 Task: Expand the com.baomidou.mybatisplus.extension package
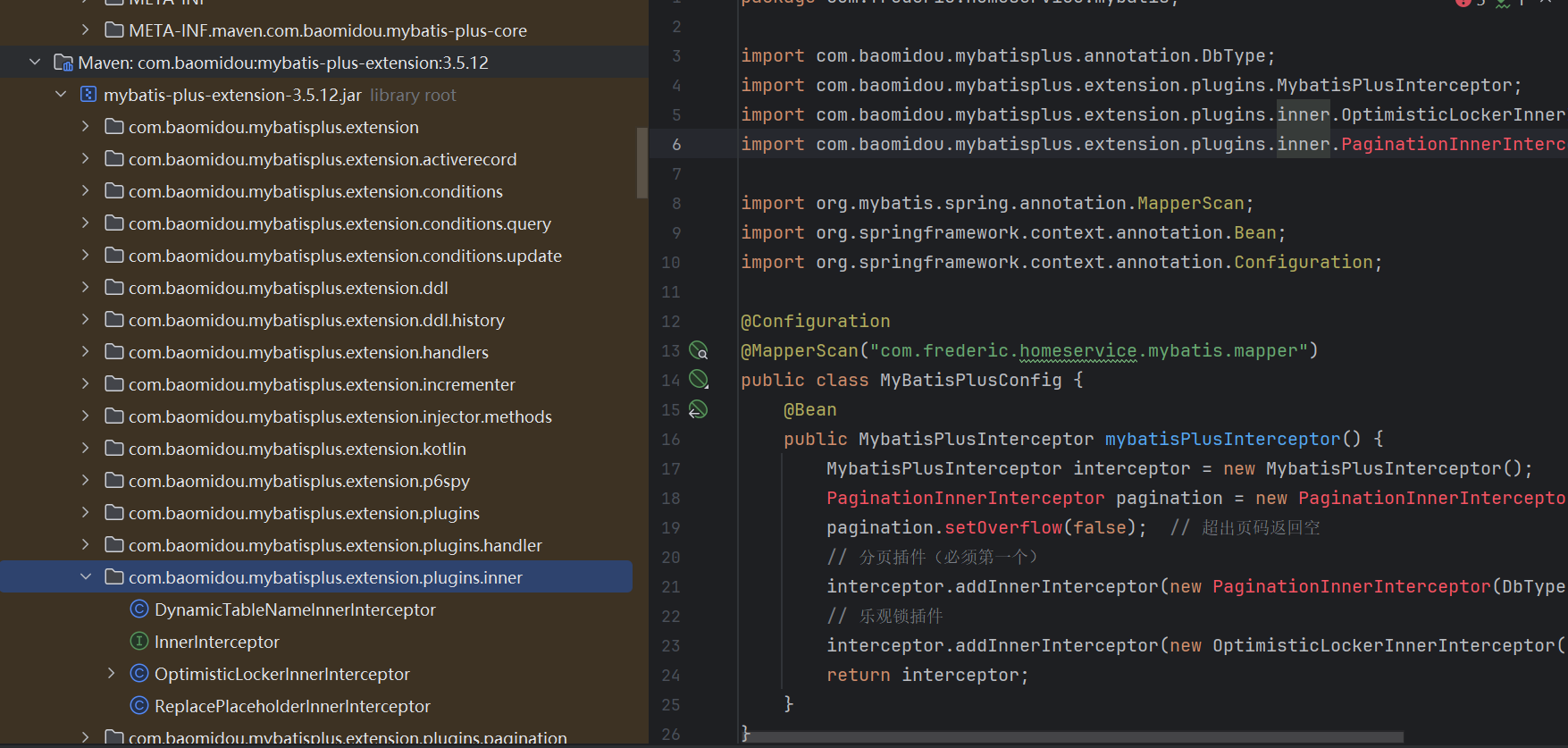(x=85, y=127)
